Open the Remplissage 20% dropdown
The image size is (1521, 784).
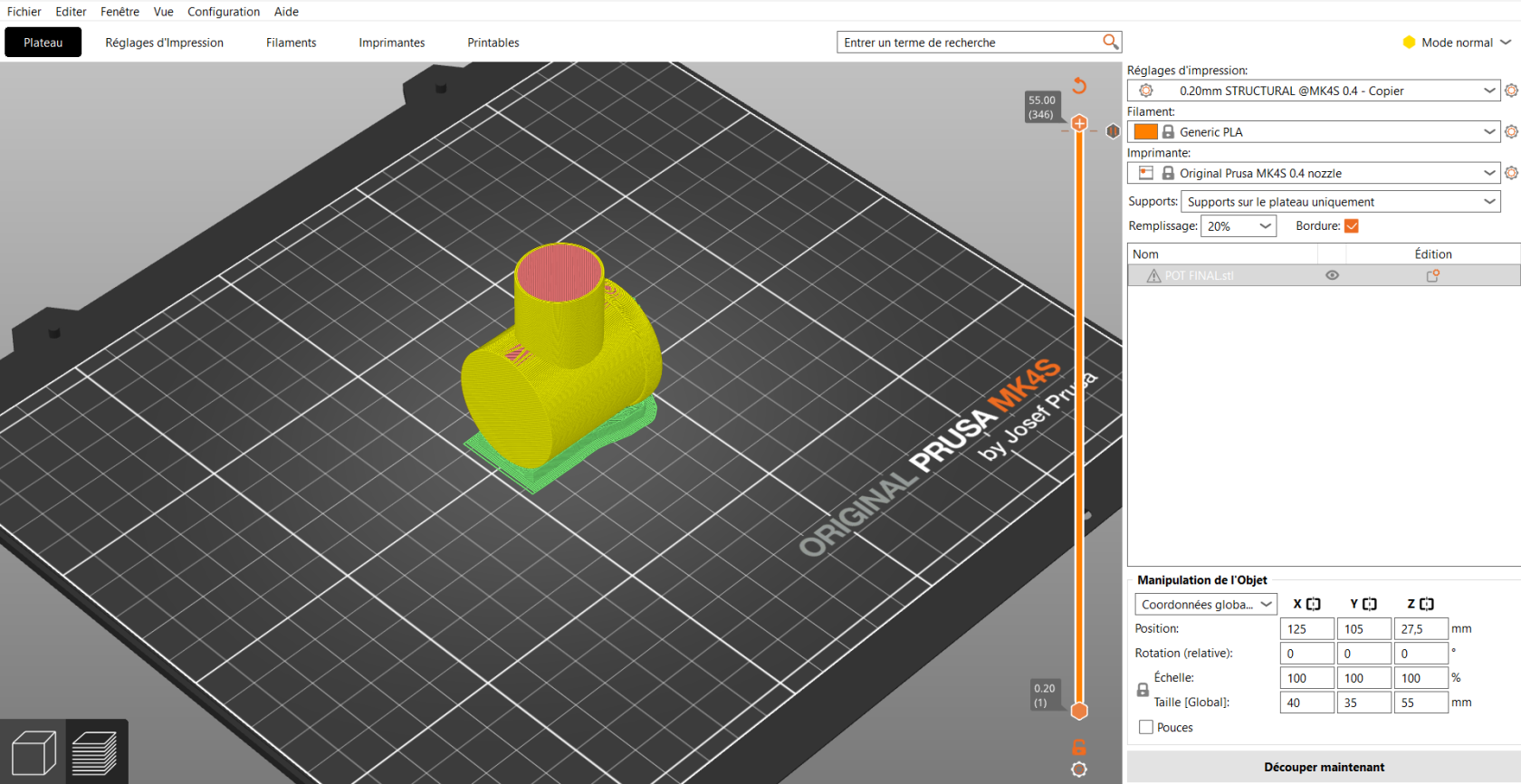1239,226
